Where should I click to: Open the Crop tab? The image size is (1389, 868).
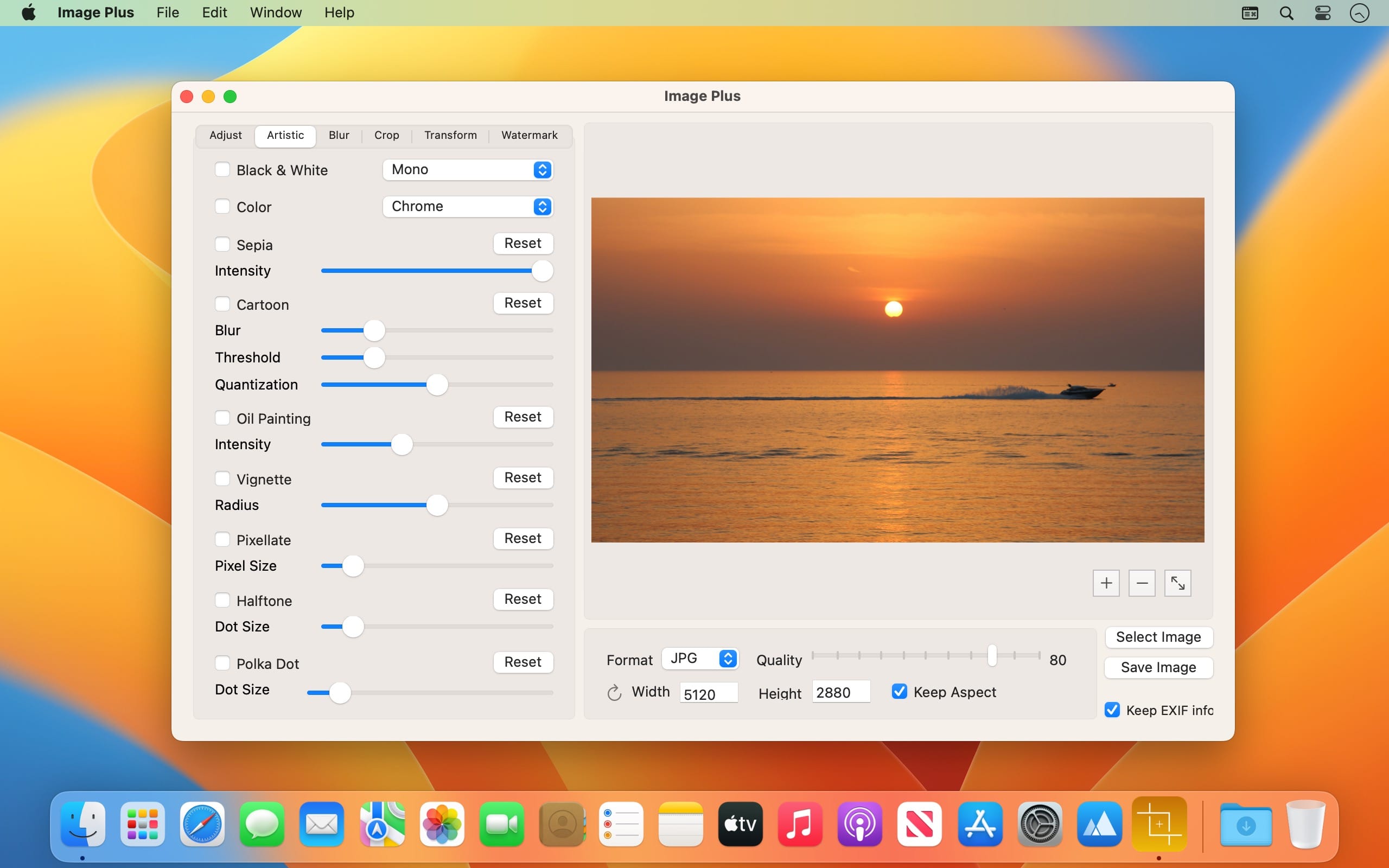[387, 135]
